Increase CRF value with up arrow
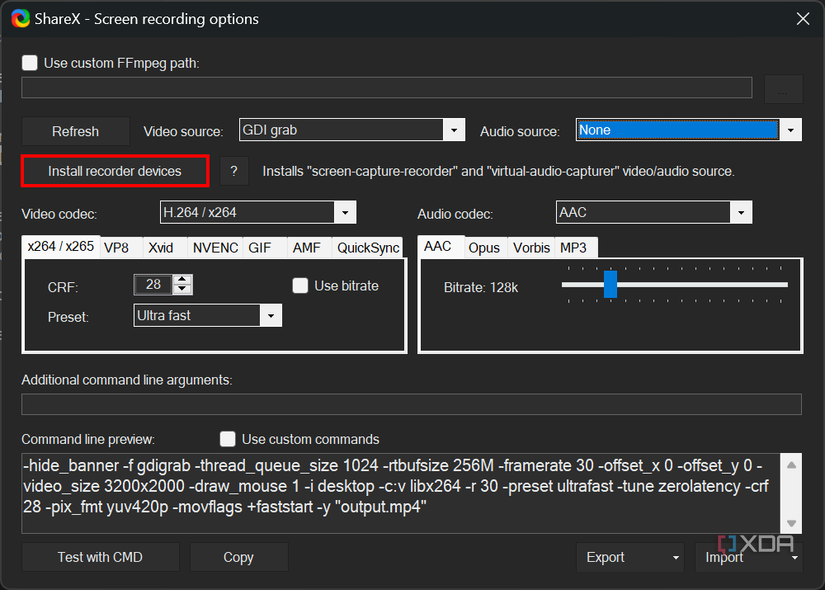825x590 pixels. point(182,280)
